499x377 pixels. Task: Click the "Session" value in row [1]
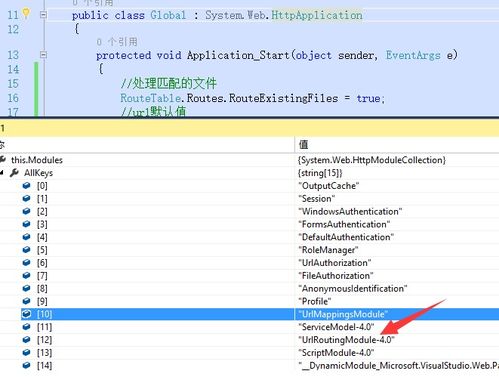(x=316, y=199)
